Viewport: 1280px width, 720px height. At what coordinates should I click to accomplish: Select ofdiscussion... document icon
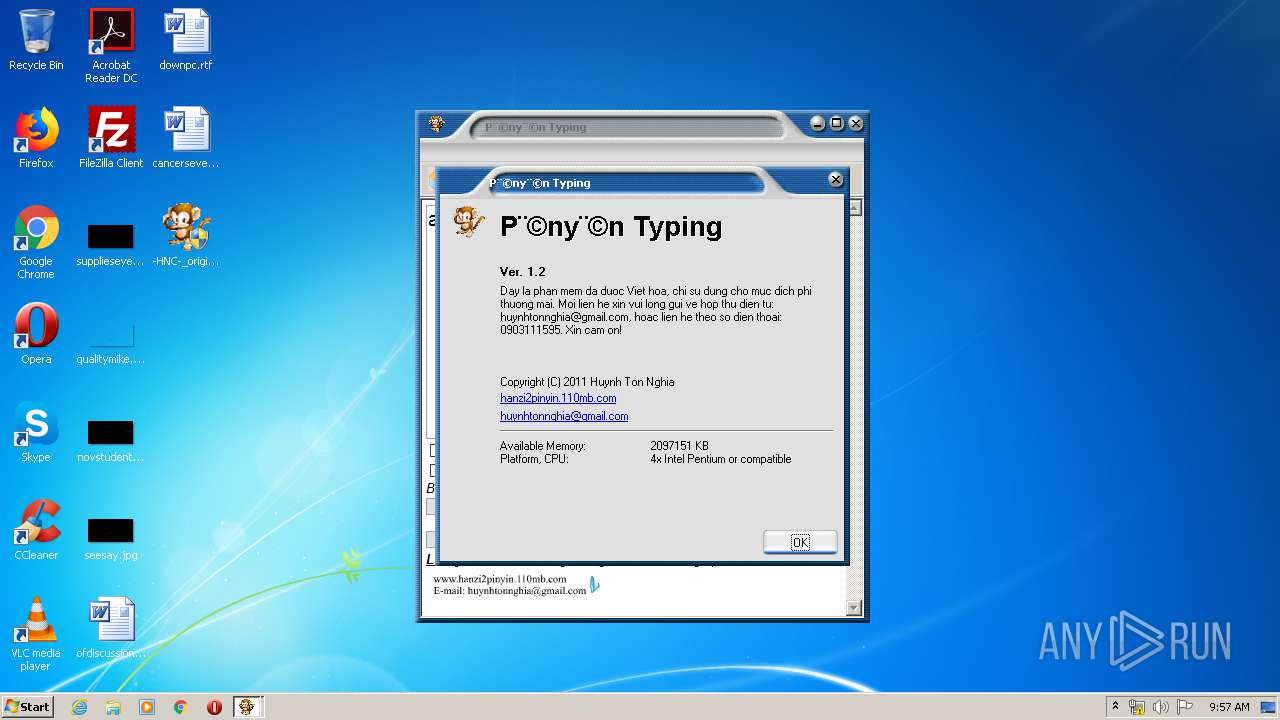tap(111, 628)
